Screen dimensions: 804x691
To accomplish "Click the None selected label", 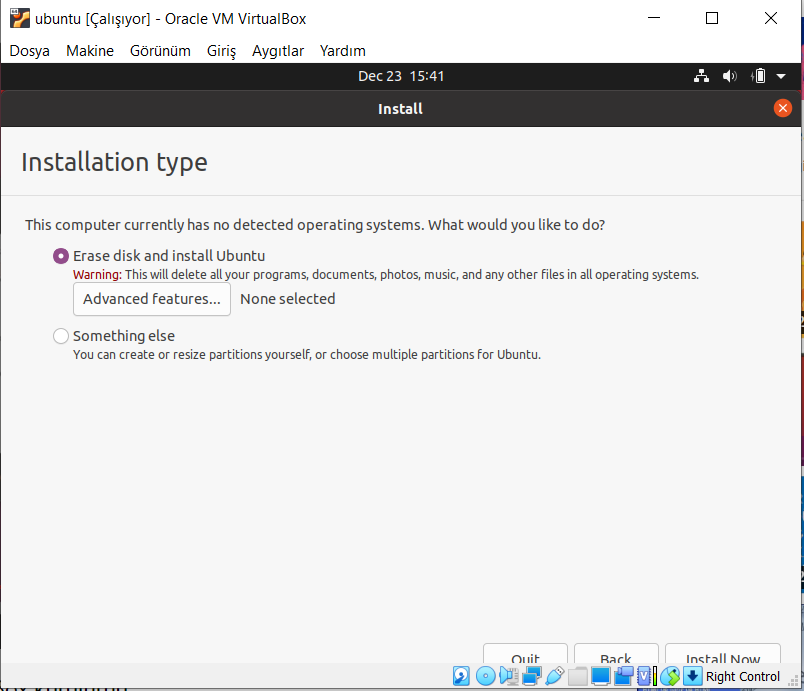I will (288, 299).
